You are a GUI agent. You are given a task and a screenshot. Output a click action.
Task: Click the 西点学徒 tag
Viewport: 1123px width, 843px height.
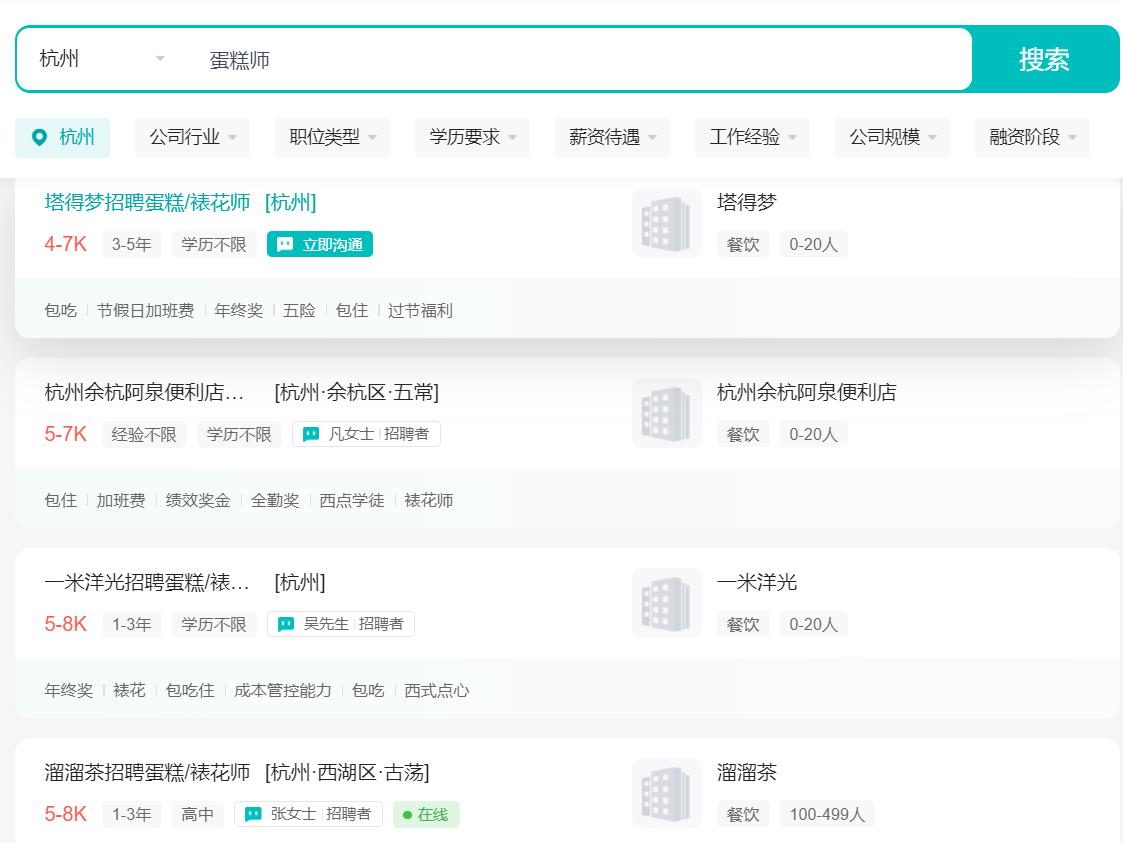coord(352,500)
